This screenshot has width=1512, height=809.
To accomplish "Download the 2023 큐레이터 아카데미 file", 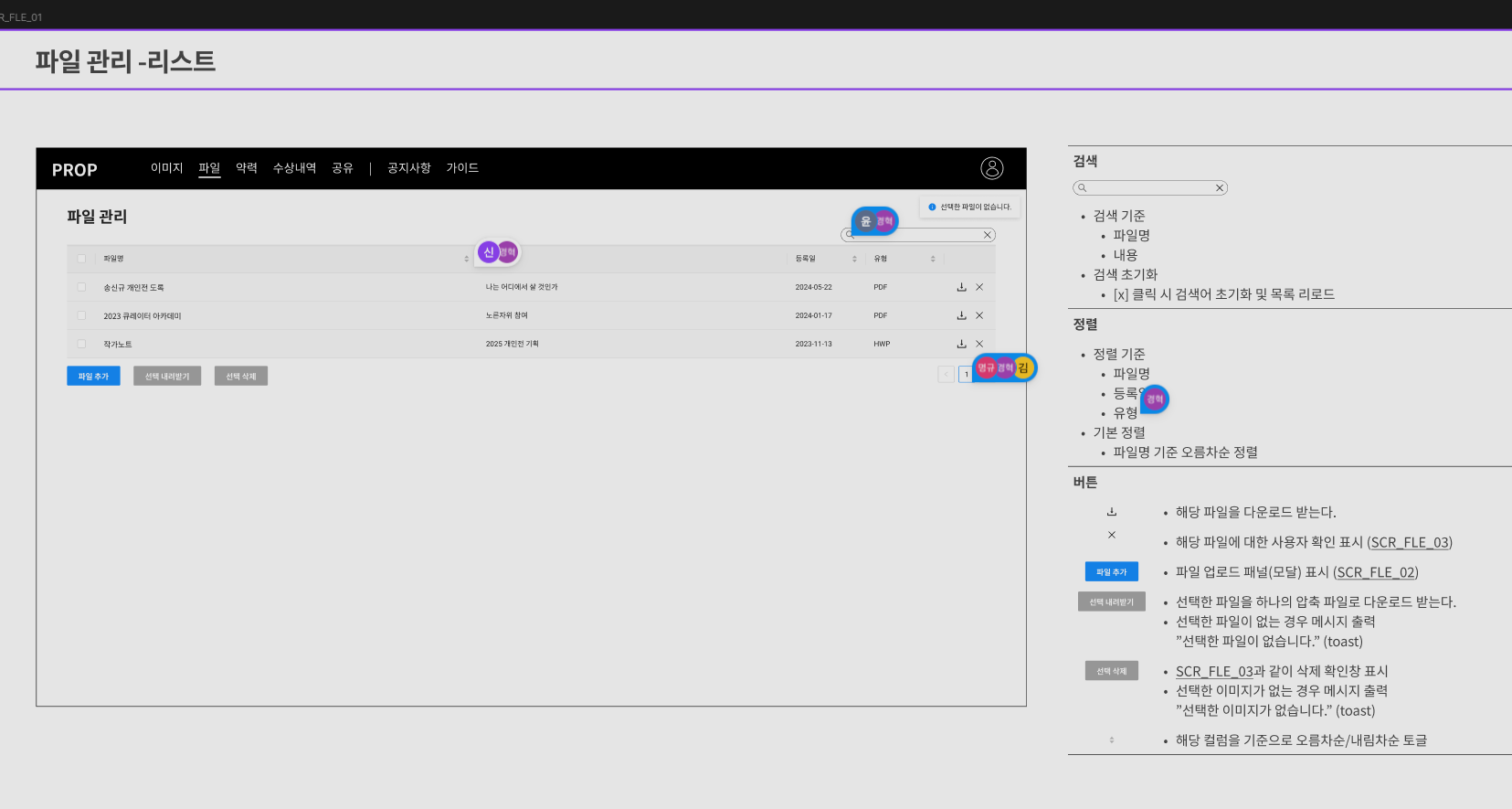I will (961, 315).
